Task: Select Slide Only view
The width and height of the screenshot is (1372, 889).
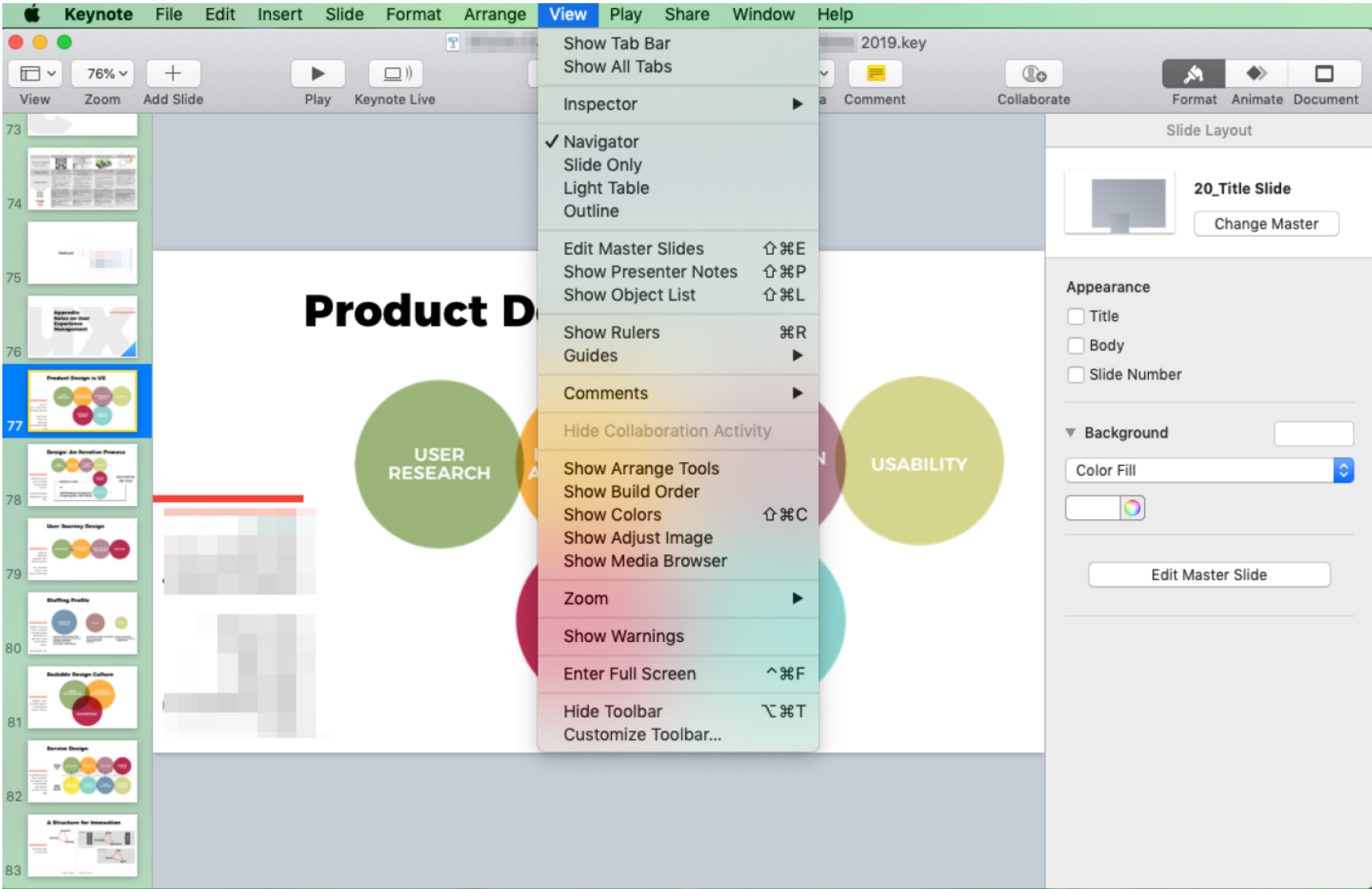Action: coord(678,165)
